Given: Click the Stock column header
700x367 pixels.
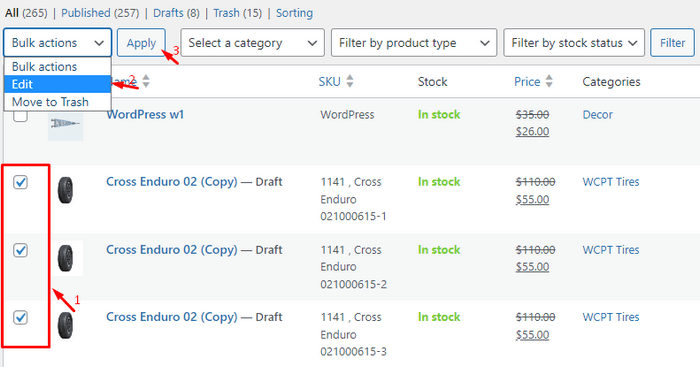Looking at the screenshot, I should 432,82.
